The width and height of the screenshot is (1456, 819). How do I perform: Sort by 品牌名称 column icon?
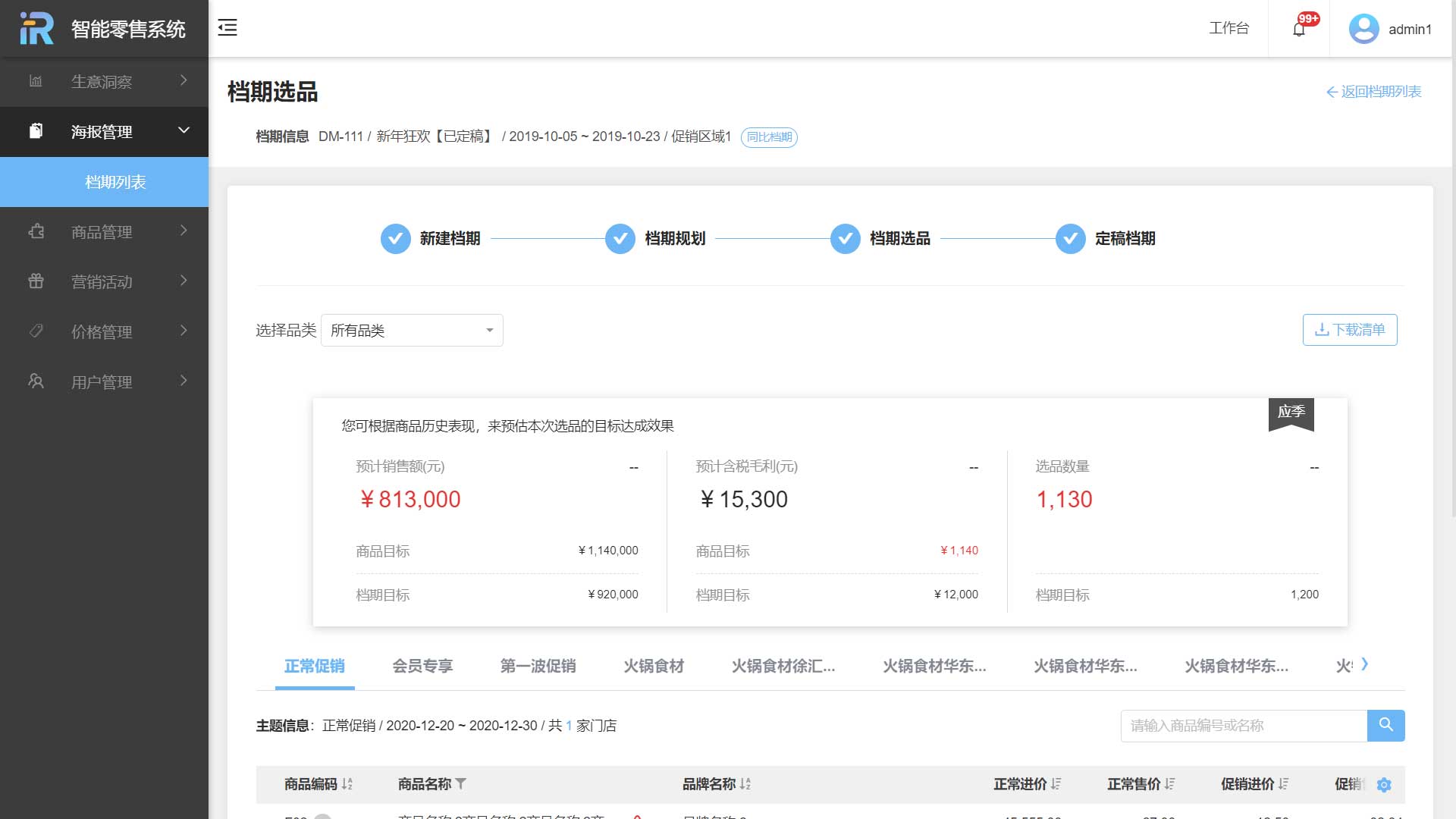click(745, 784)
